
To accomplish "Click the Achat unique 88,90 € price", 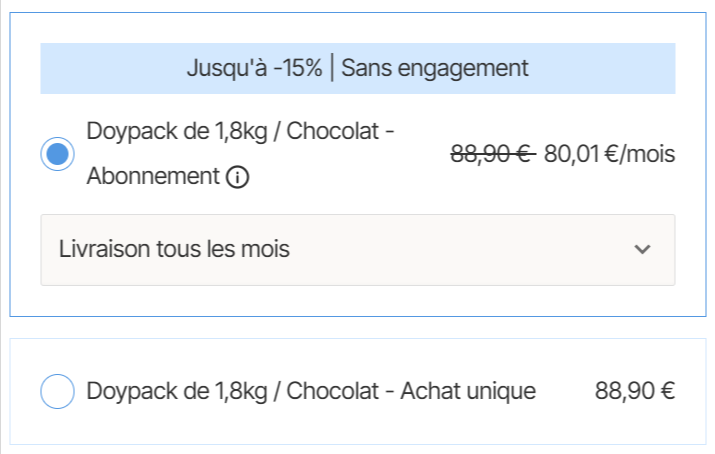I will (635, 391).
